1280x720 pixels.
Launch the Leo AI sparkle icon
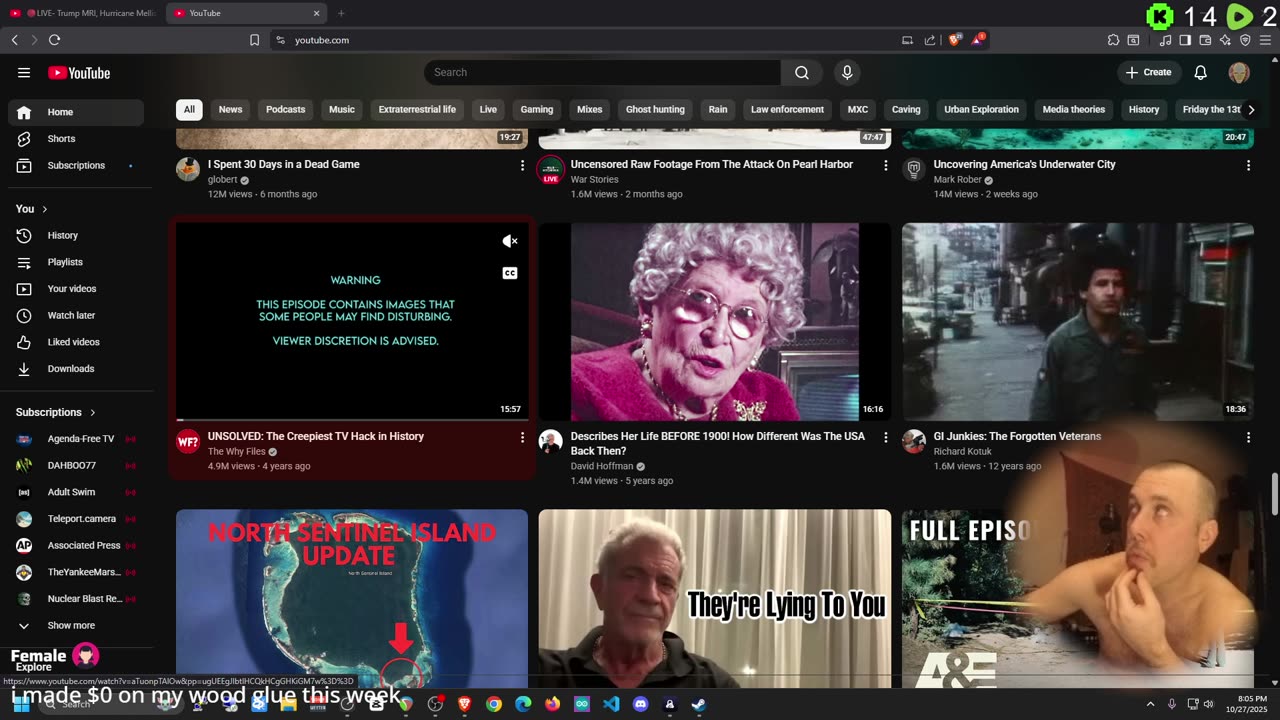coord(1225,40)
